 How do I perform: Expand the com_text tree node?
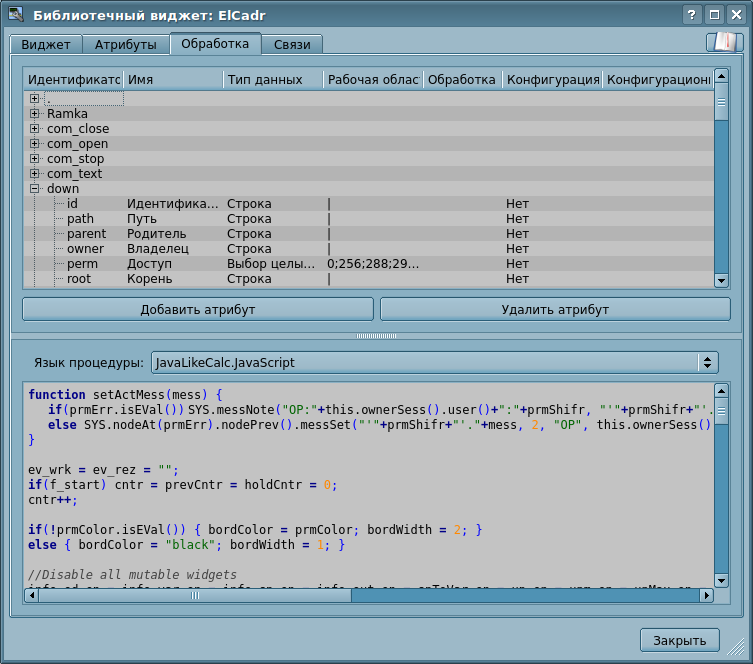tap(35, 174)
